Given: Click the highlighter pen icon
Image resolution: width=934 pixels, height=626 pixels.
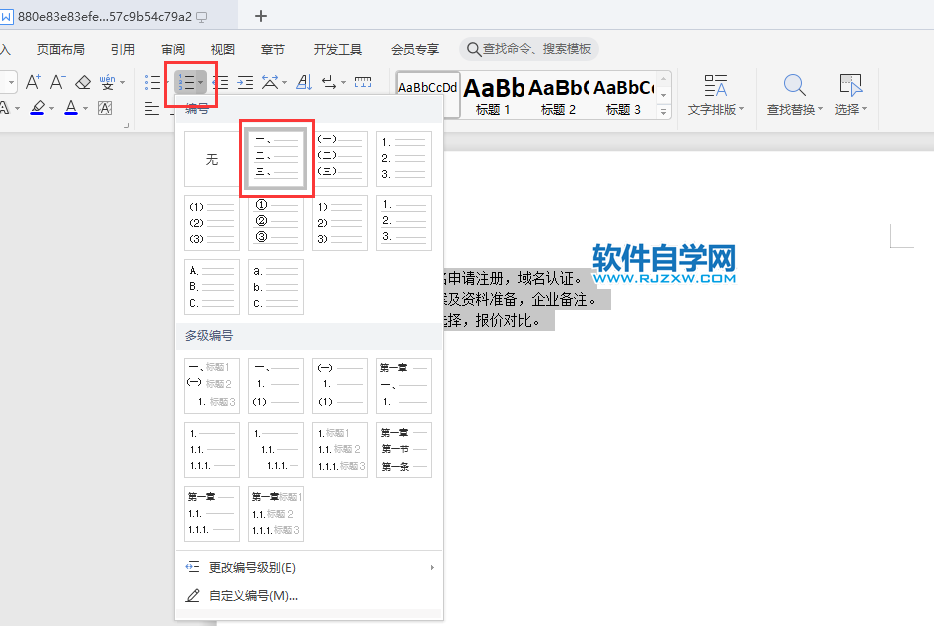Looking at the screenshot, I should (x=37, y=108).
